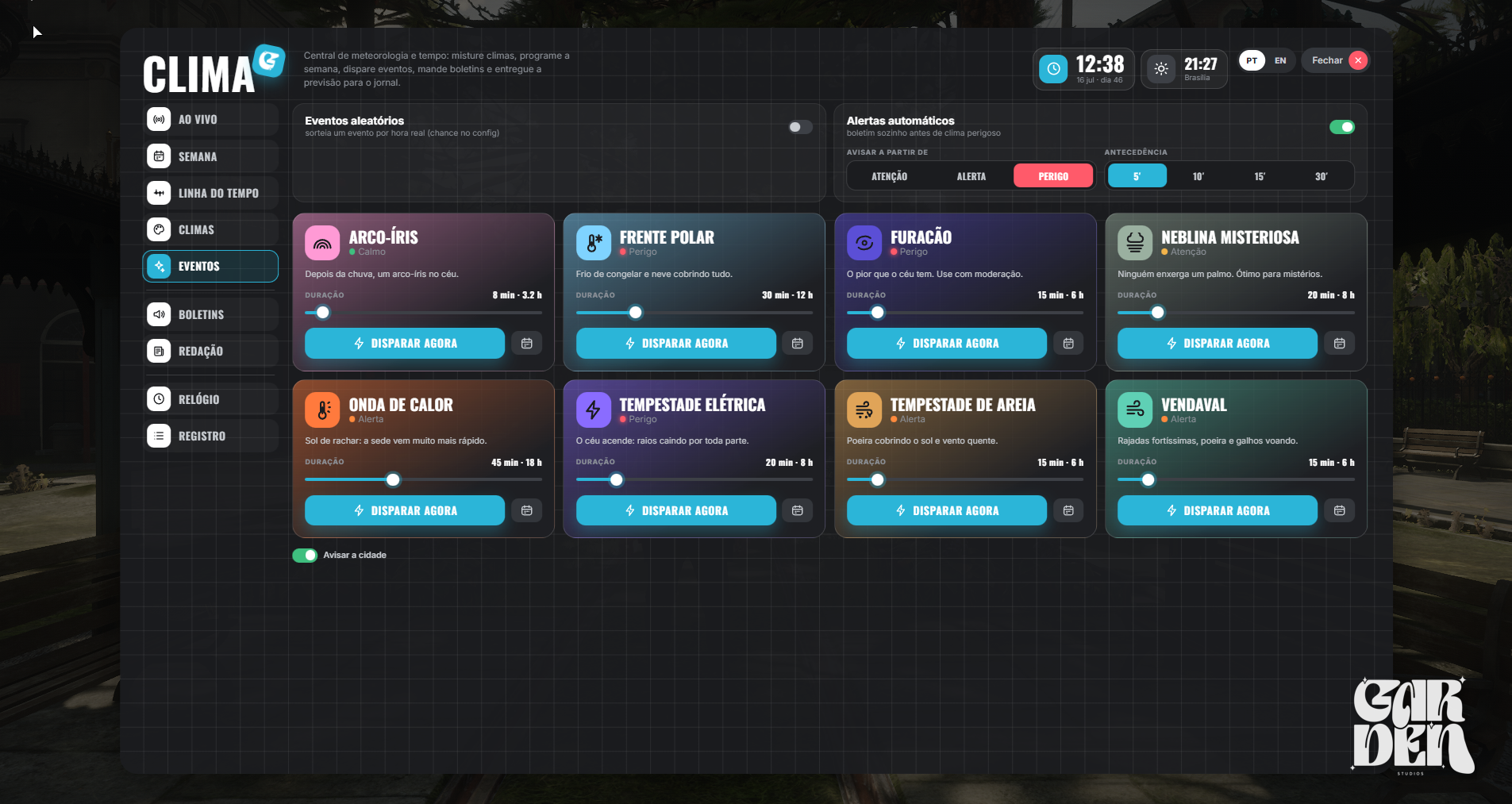1512x804 pixels.
Task: Click the Tempestade de Areia duration slider handle
Action: point(878,480)
